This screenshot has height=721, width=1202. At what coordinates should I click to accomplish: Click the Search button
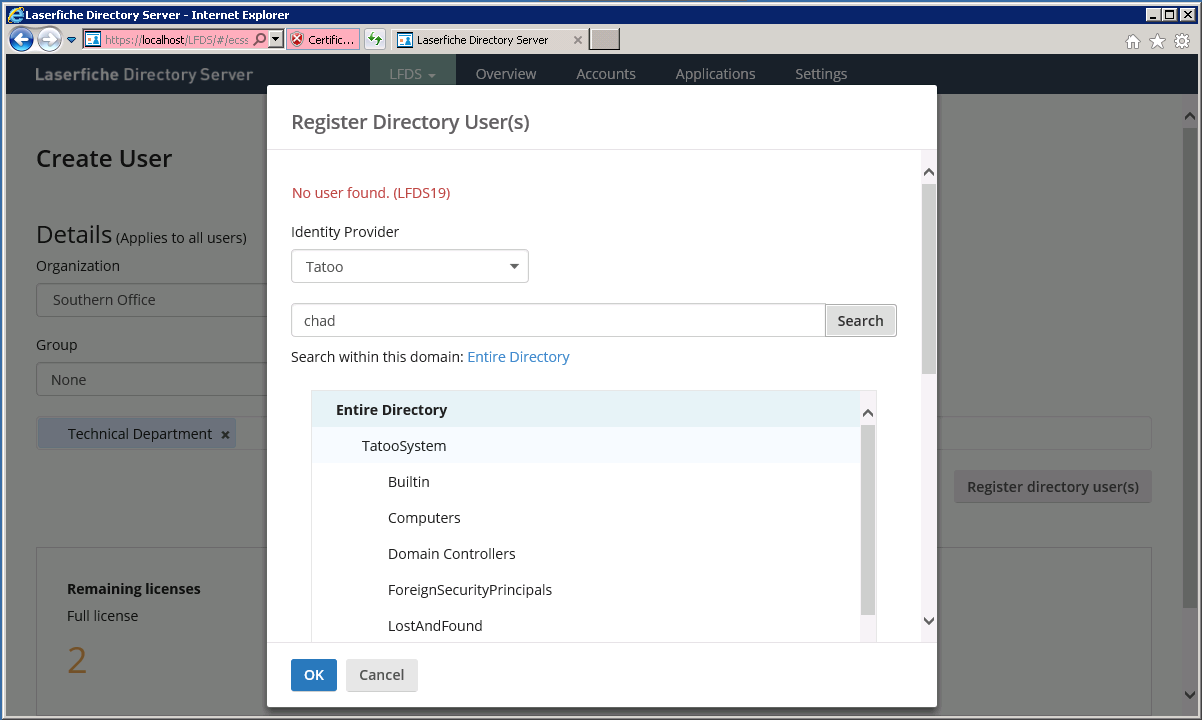click(861, 321)
